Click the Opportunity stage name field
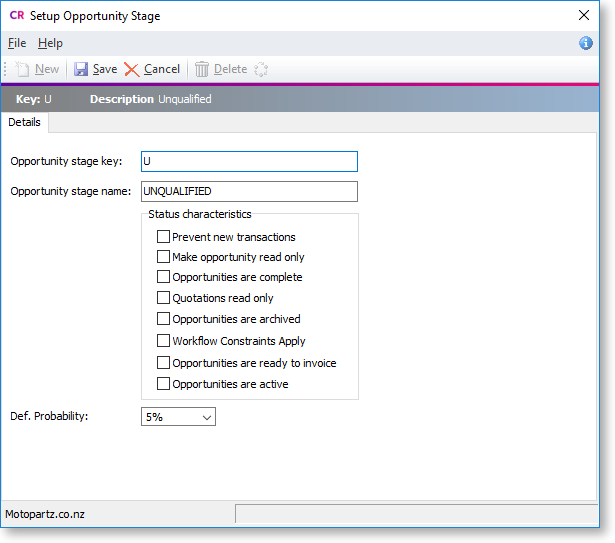Image resolution: width=615 pixels, height=543 pixels. 249,191
